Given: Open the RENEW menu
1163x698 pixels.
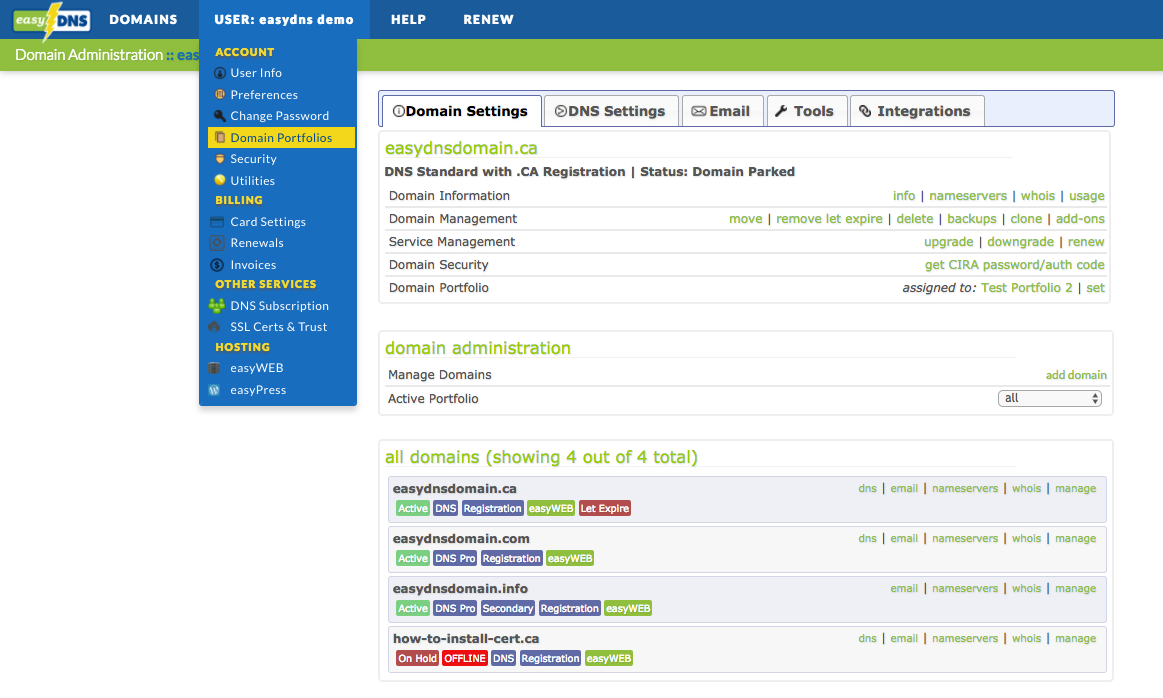Looking at the screenshot, I should pos(488,19).
